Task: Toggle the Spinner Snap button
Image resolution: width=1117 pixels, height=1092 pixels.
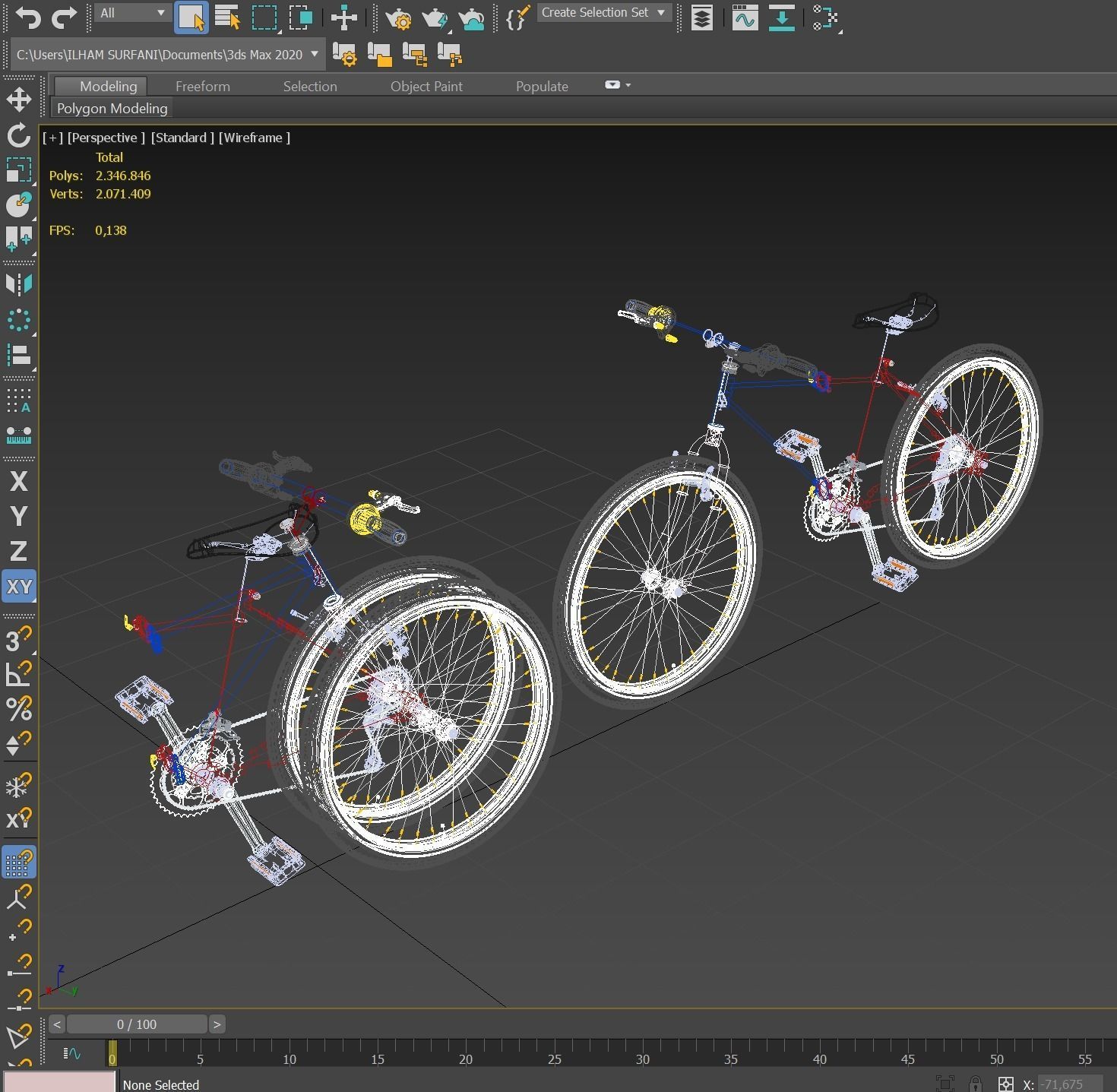Action: (x=19, y=743)
